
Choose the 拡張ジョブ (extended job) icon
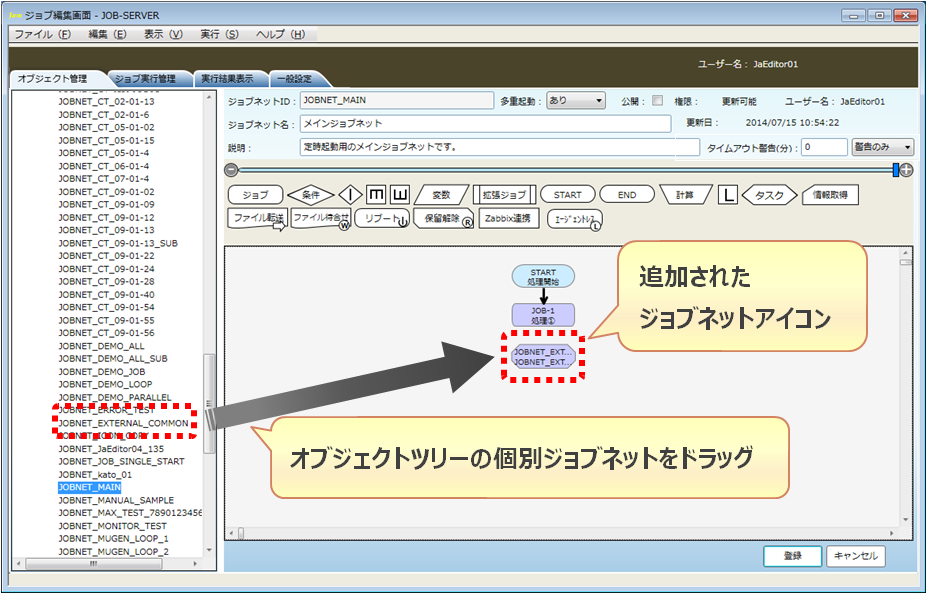point(502,195)
